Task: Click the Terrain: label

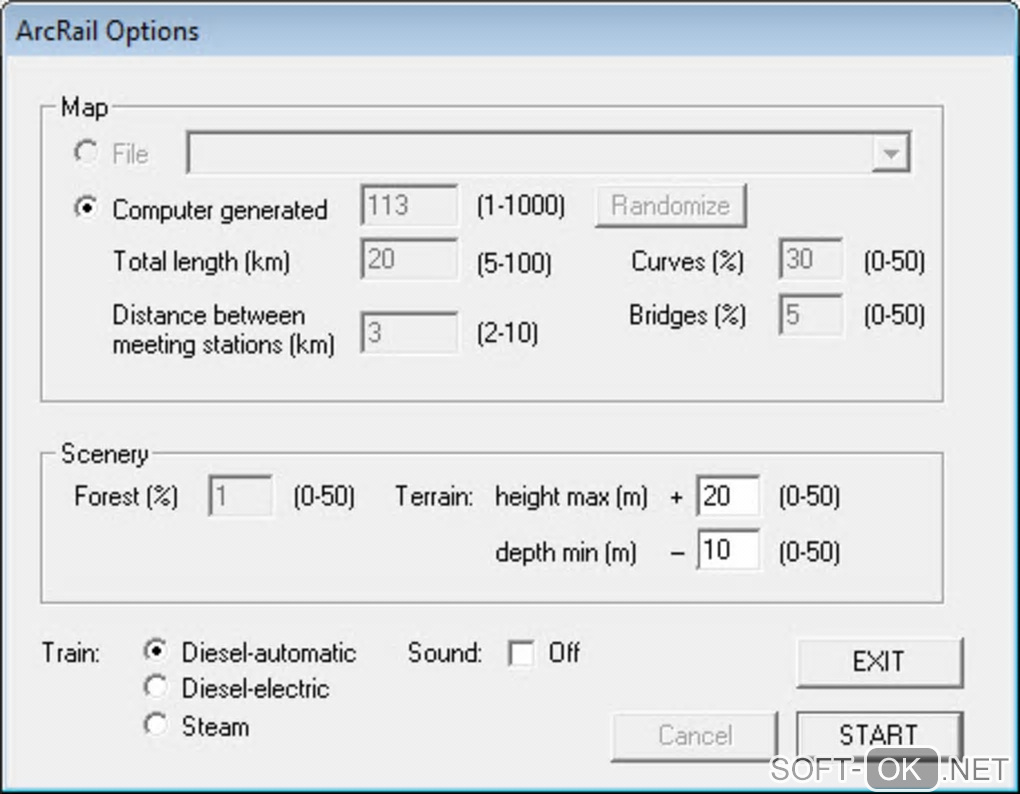Action: pyautogui.click(x=435, y=496)
